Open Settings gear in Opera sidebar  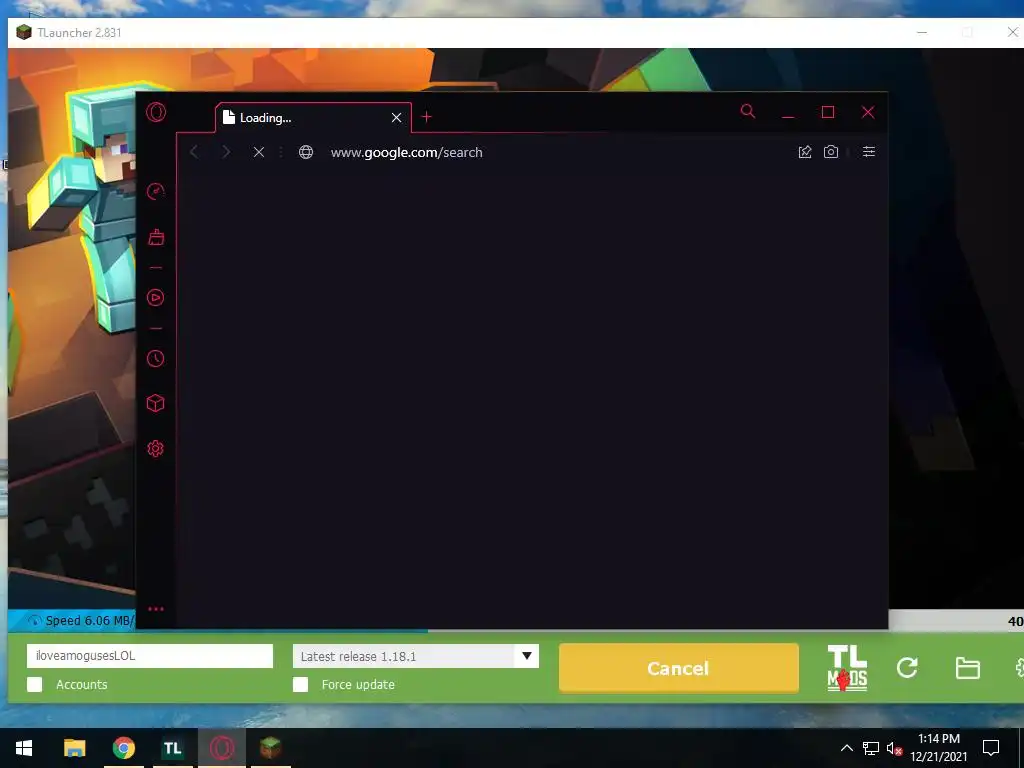point(155,449)
